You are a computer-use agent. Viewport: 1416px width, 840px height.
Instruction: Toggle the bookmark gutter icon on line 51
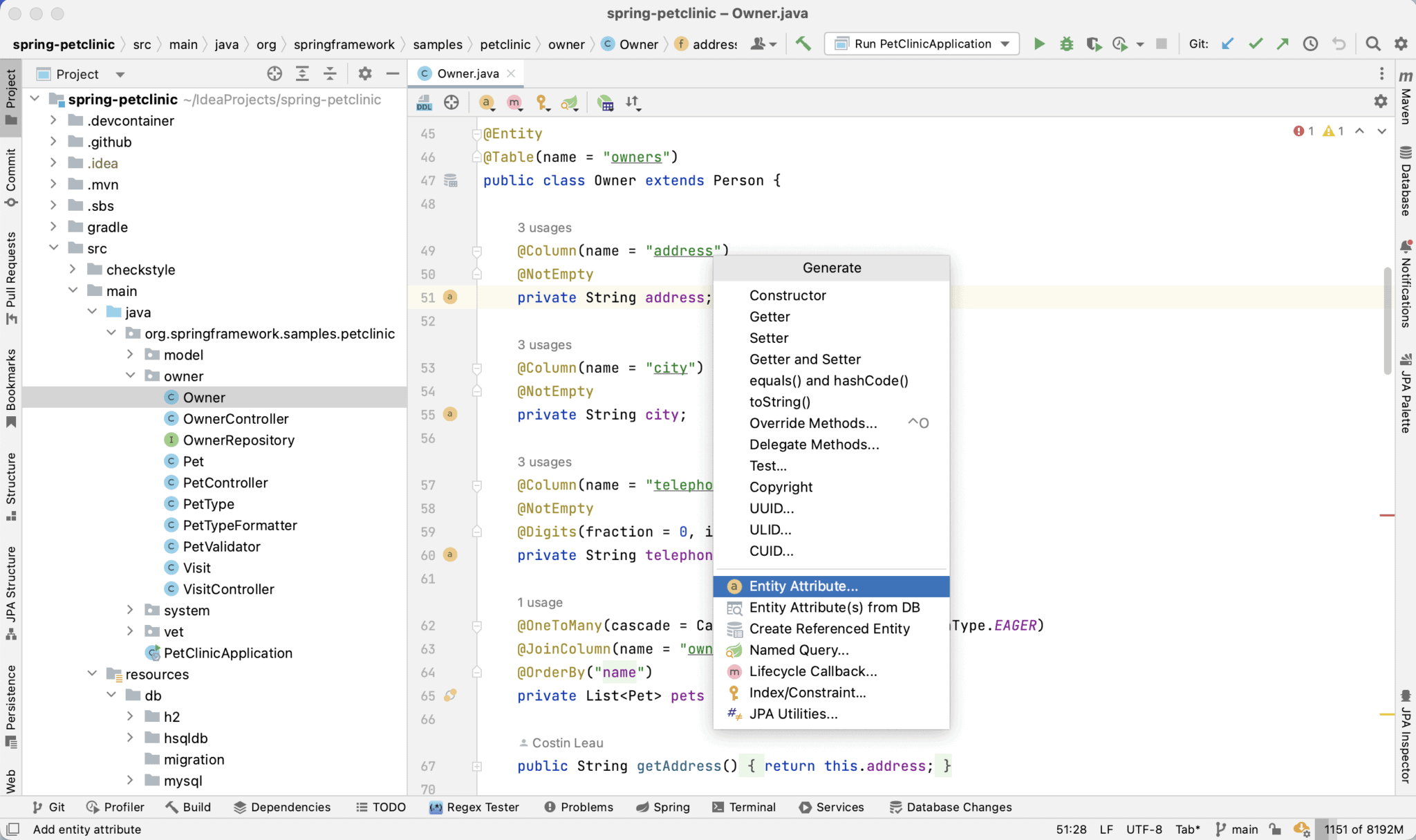pos(450,297)
